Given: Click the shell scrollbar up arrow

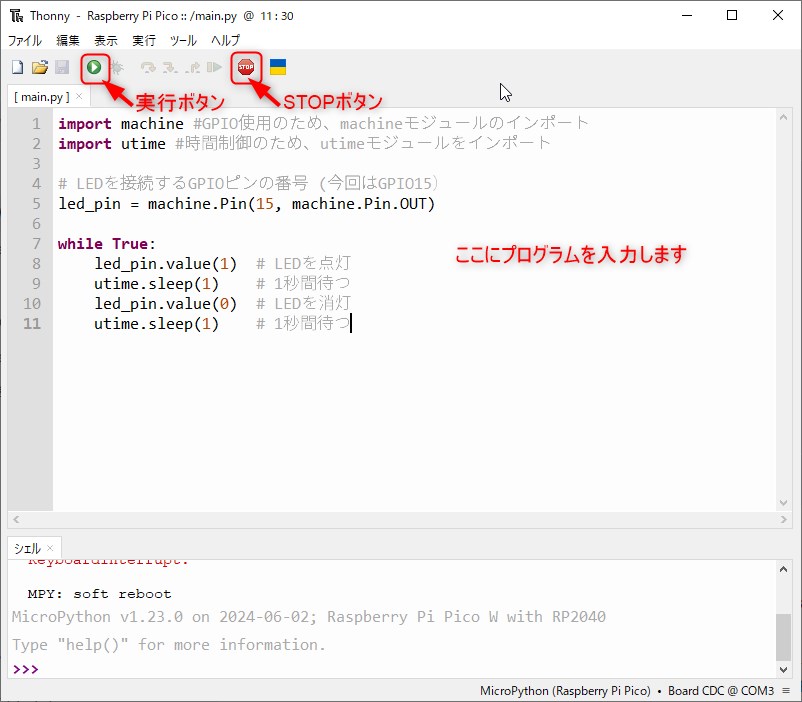Looking at the screenshot, I should [x=783, y=569].
